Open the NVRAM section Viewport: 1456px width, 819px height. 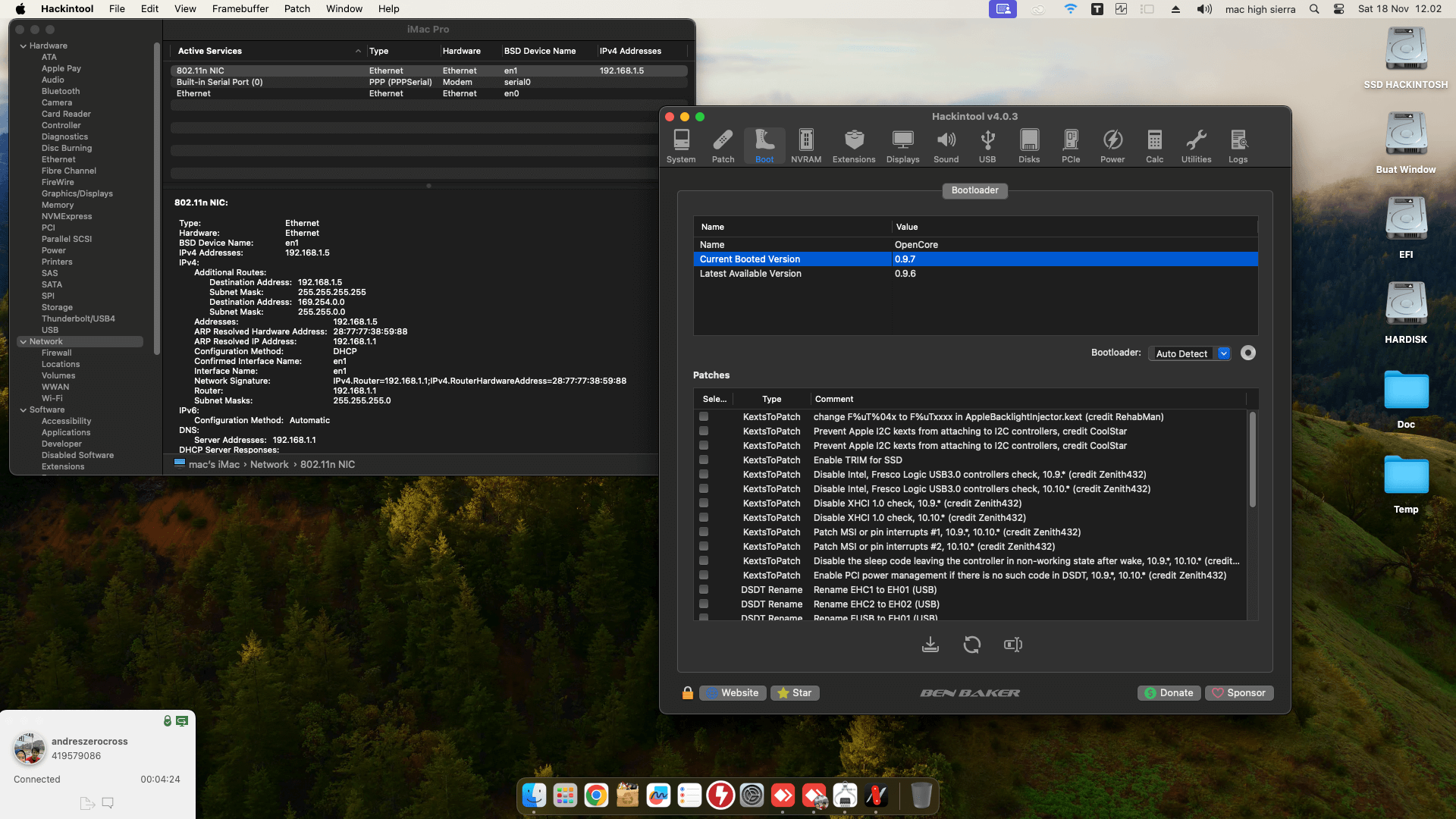pos(806,146)
